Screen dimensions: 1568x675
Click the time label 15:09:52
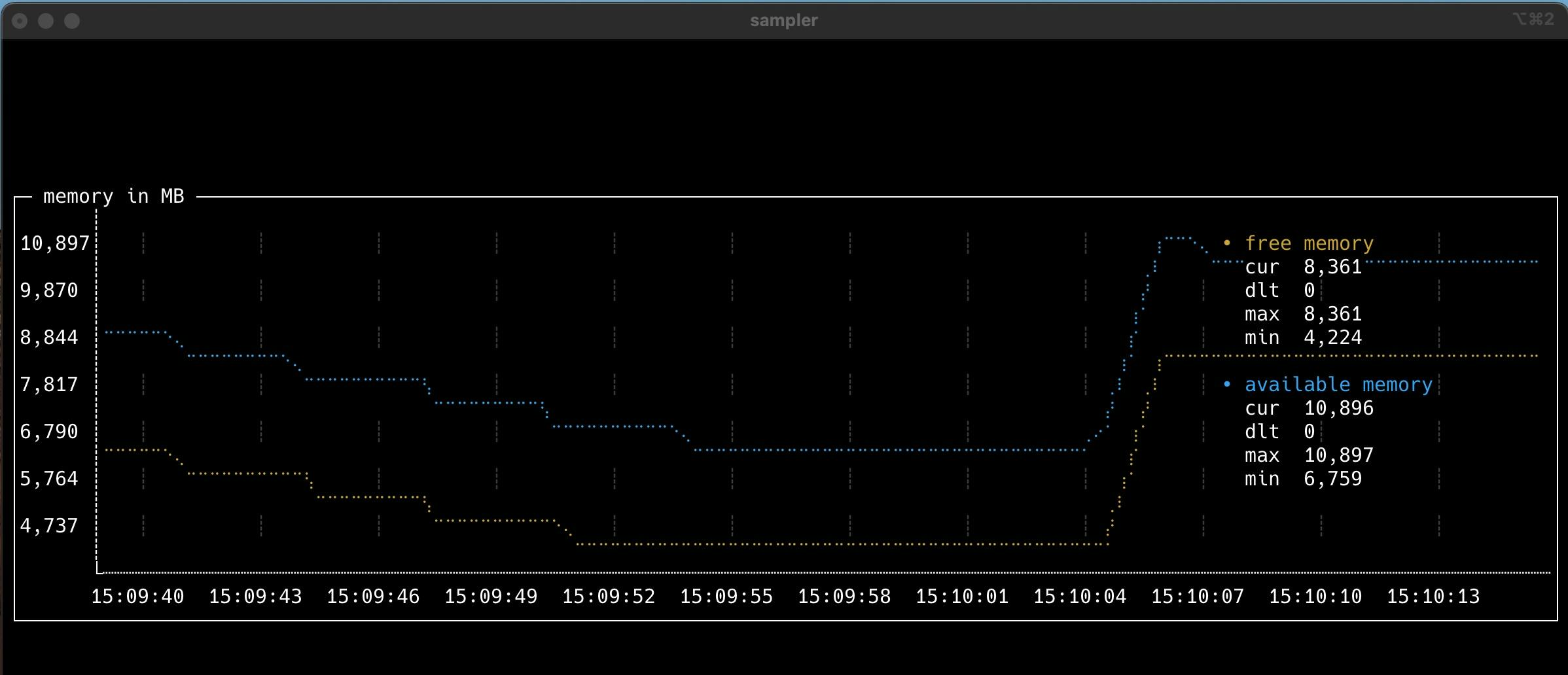point(609,597)
